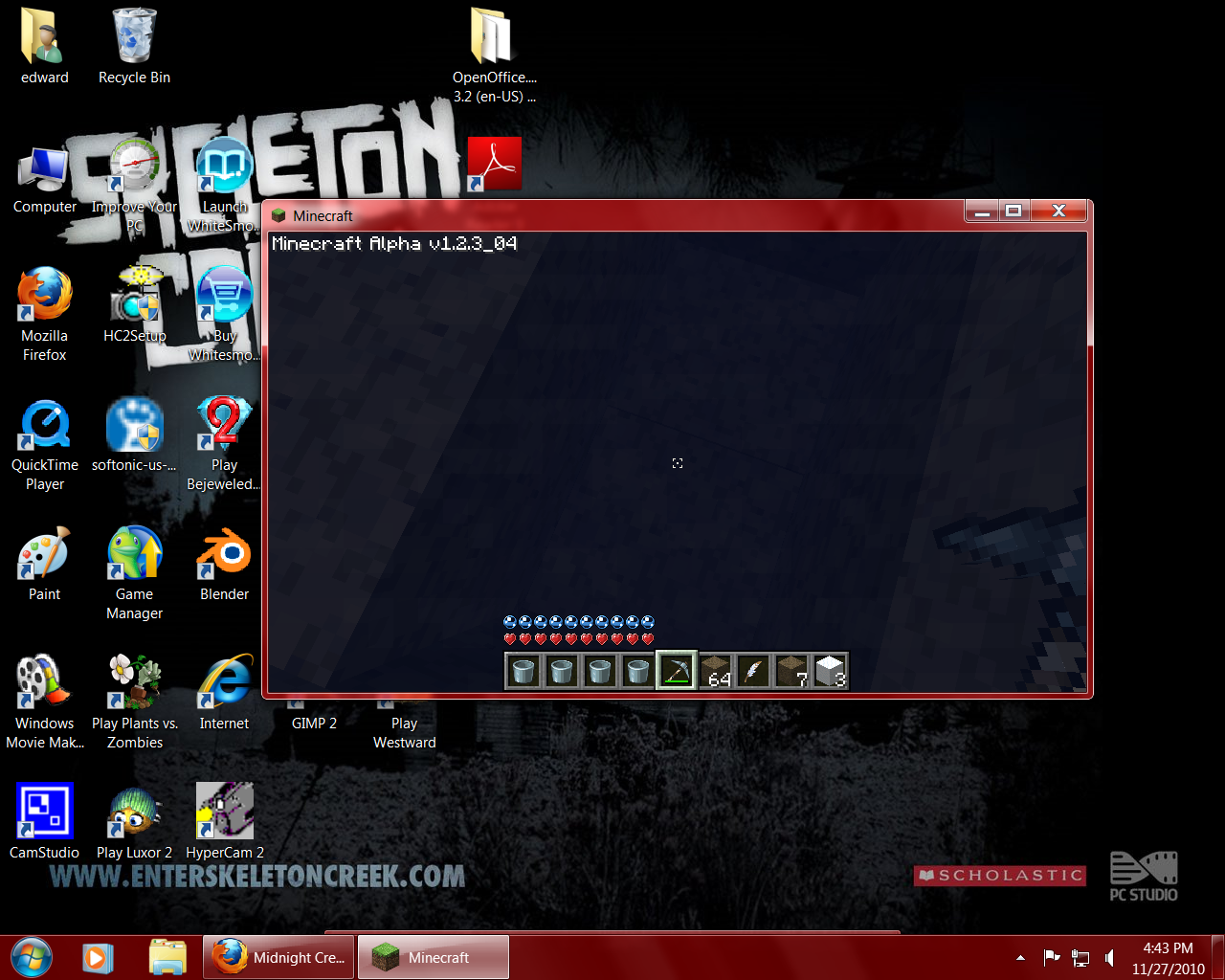Select the Windows Movie Maker shortcut
The image size is (1225, 980).
(x=44, y=702)
